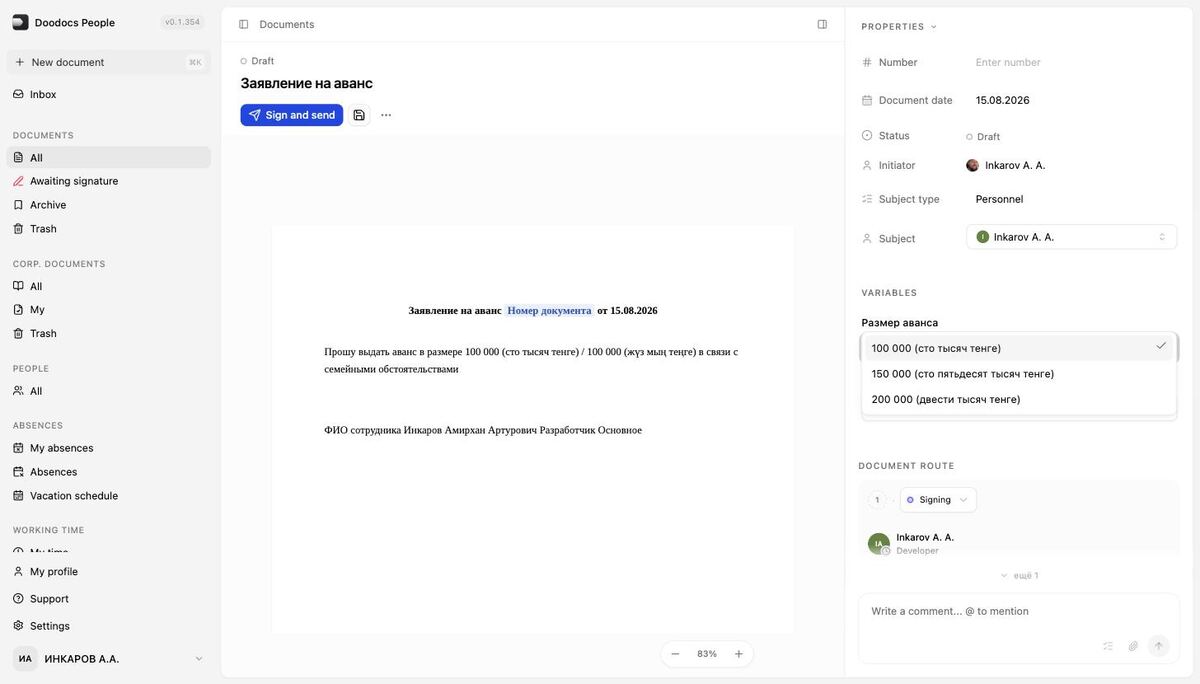The height and width of the screenshot is (684, 1200).
Task: Click the Support chat icon
Action: tap(18, 599)
